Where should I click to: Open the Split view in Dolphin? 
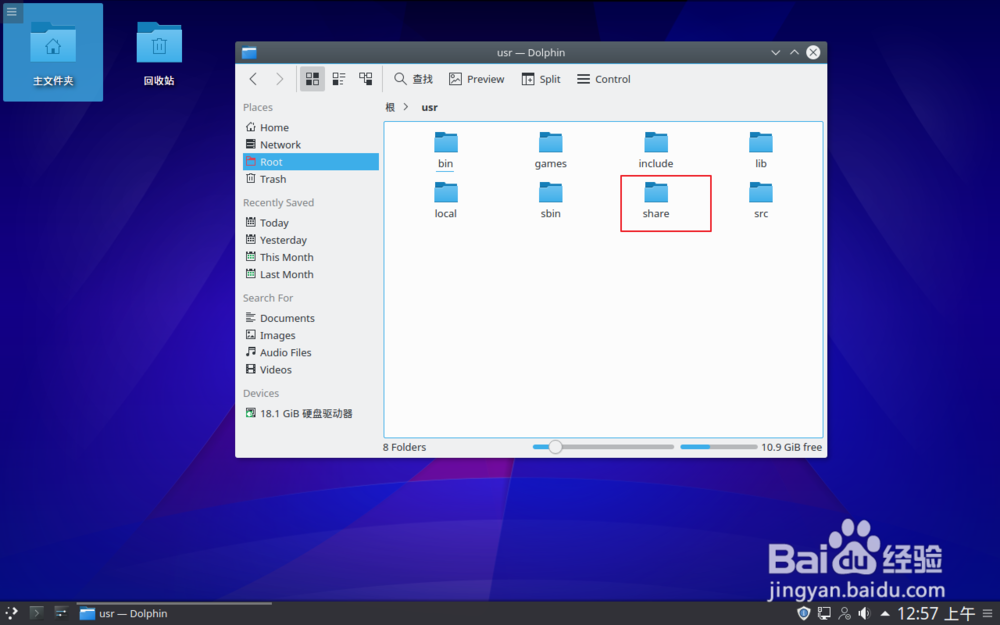(540, 78)
